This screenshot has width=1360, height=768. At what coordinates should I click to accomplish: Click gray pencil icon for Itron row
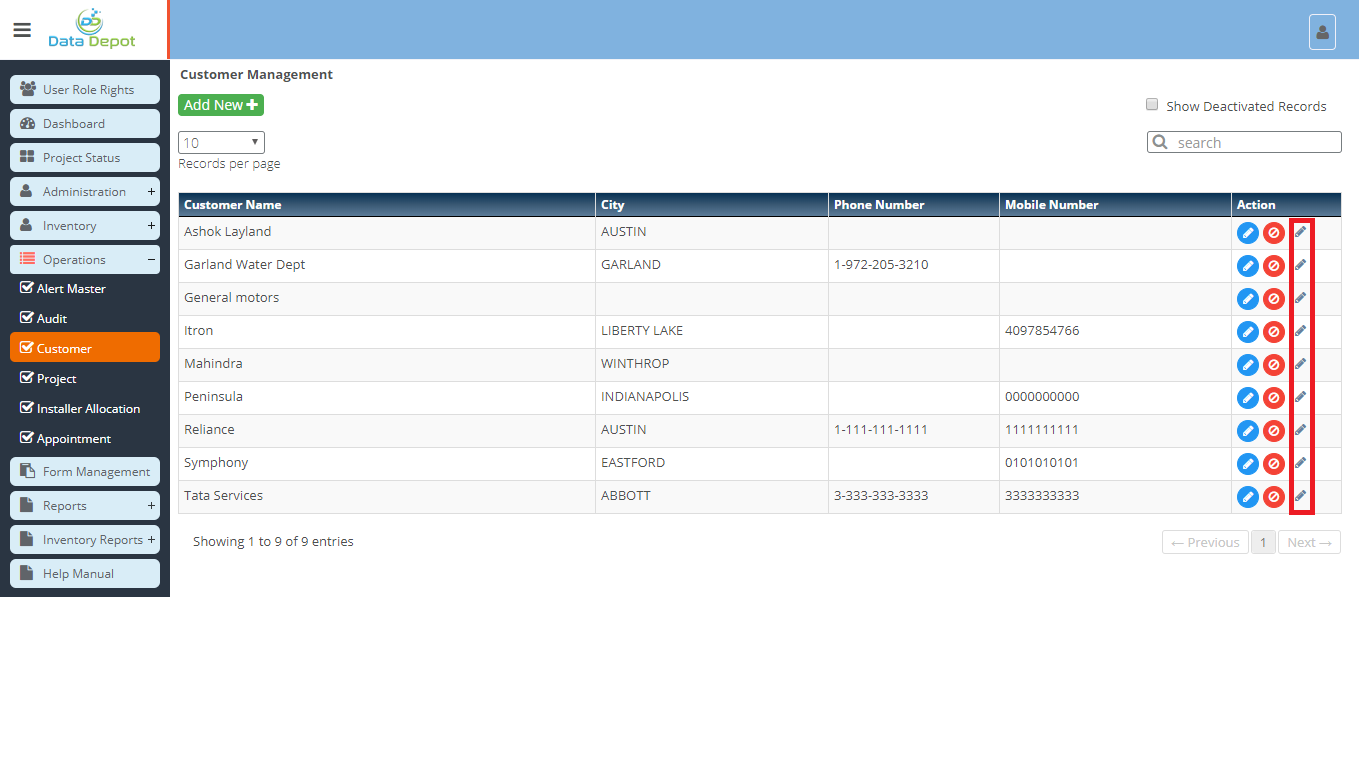pyautogui.click(x=1300, y=331)
